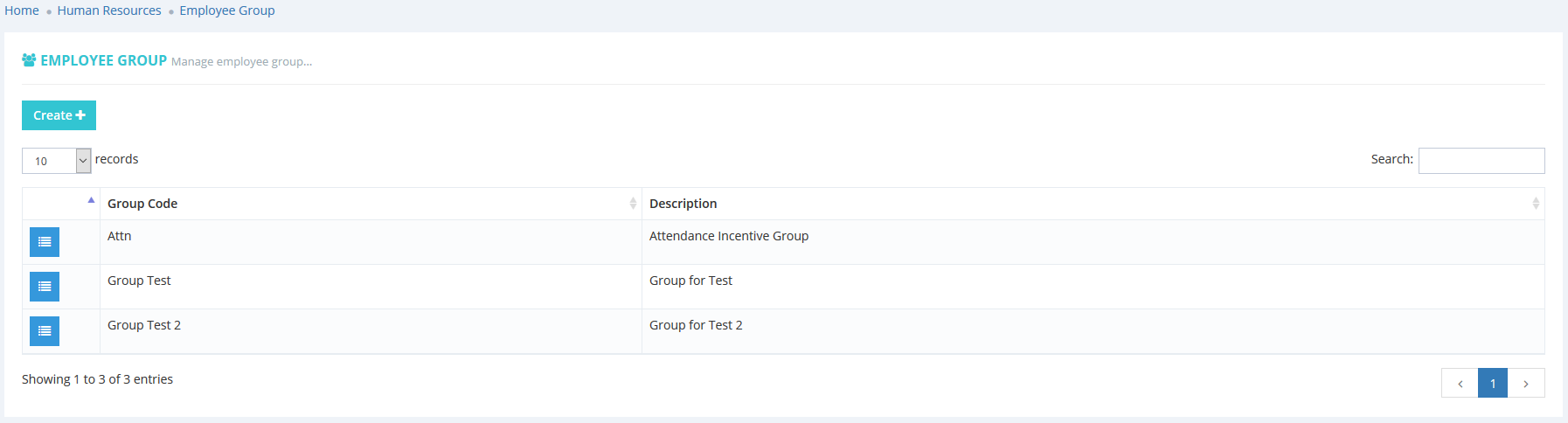
Task: Open Human Resources breadcrumb link
Action: tap(109, 10)
